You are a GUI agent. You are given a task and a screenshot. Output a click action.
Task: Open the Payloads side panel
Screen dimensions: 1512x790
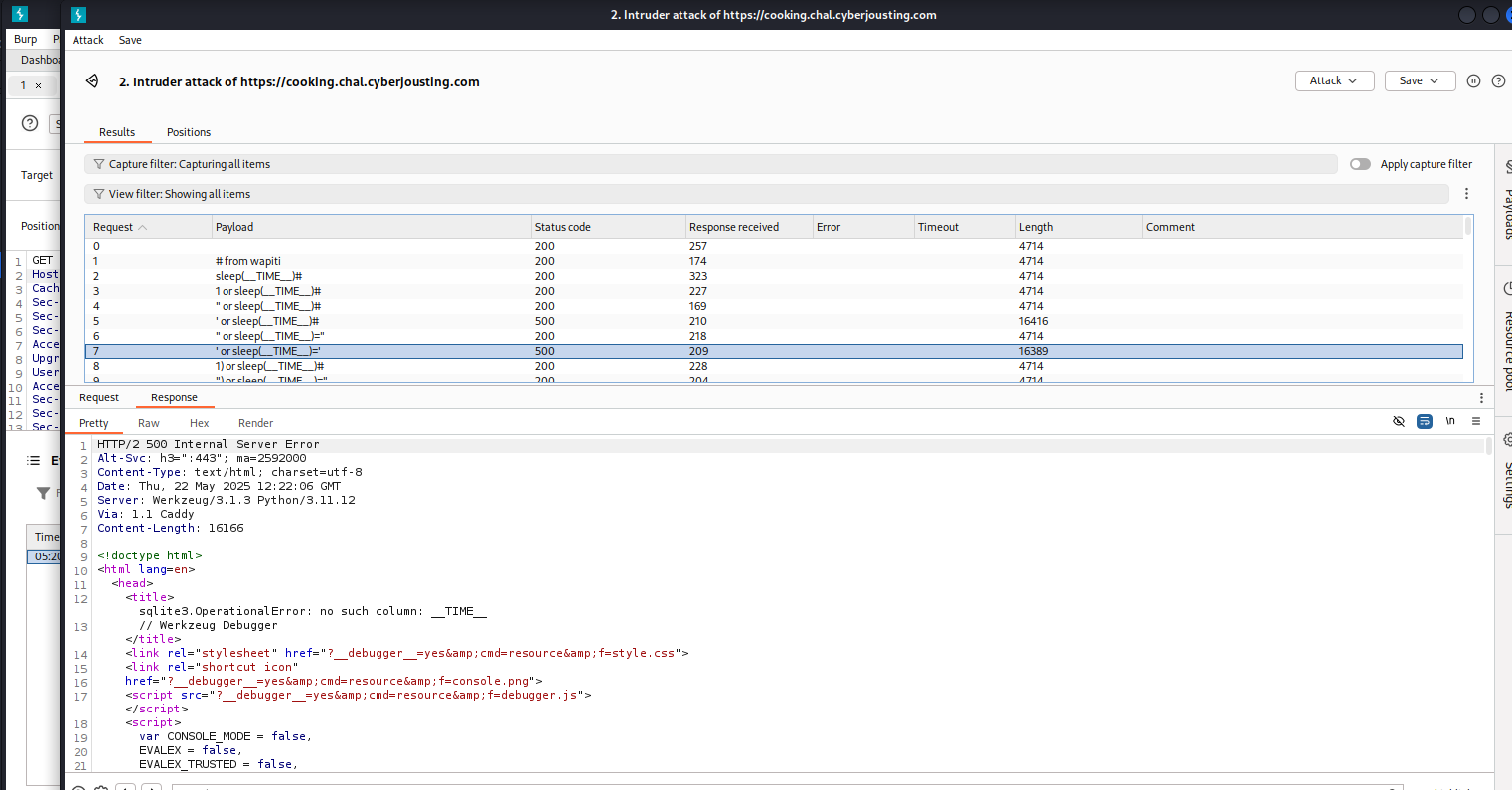click(x=1508, y=202)
